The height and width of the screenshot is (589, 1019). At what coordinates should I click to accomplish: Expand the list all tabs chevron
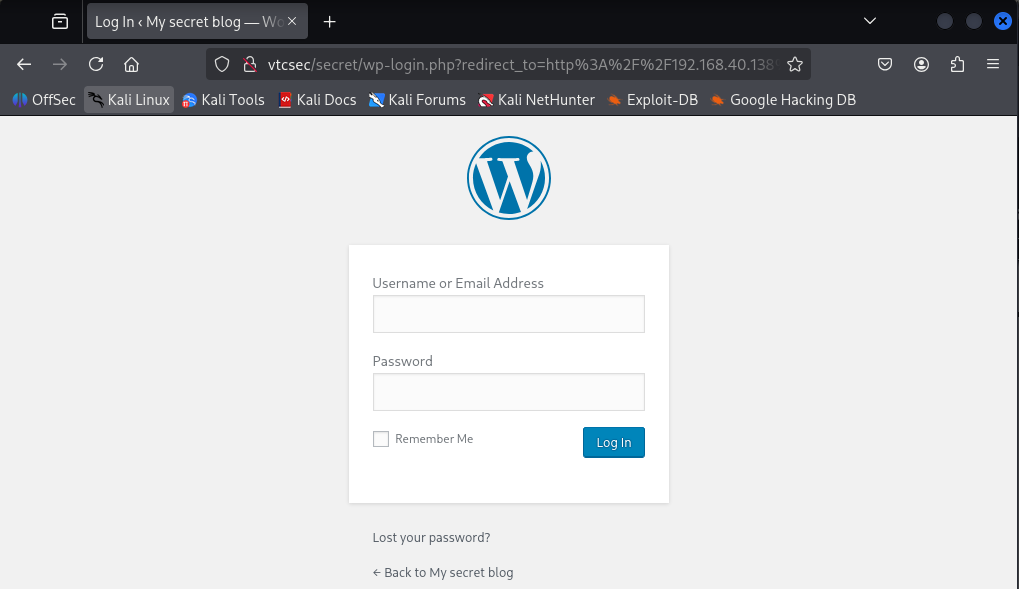[x=870, y=21]
